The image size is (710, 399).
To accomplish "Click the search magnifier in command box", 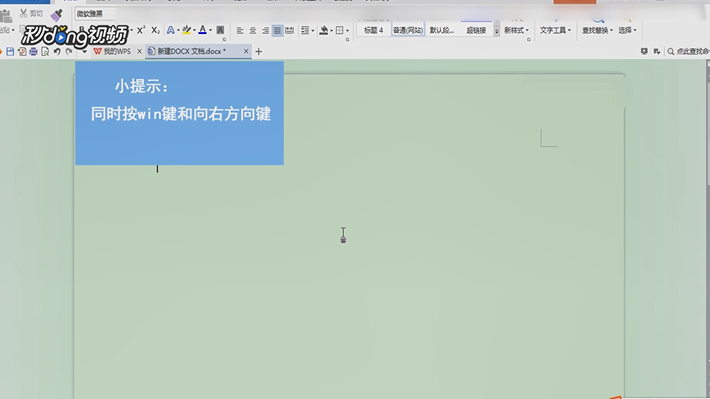I will [x=671, y=52].
